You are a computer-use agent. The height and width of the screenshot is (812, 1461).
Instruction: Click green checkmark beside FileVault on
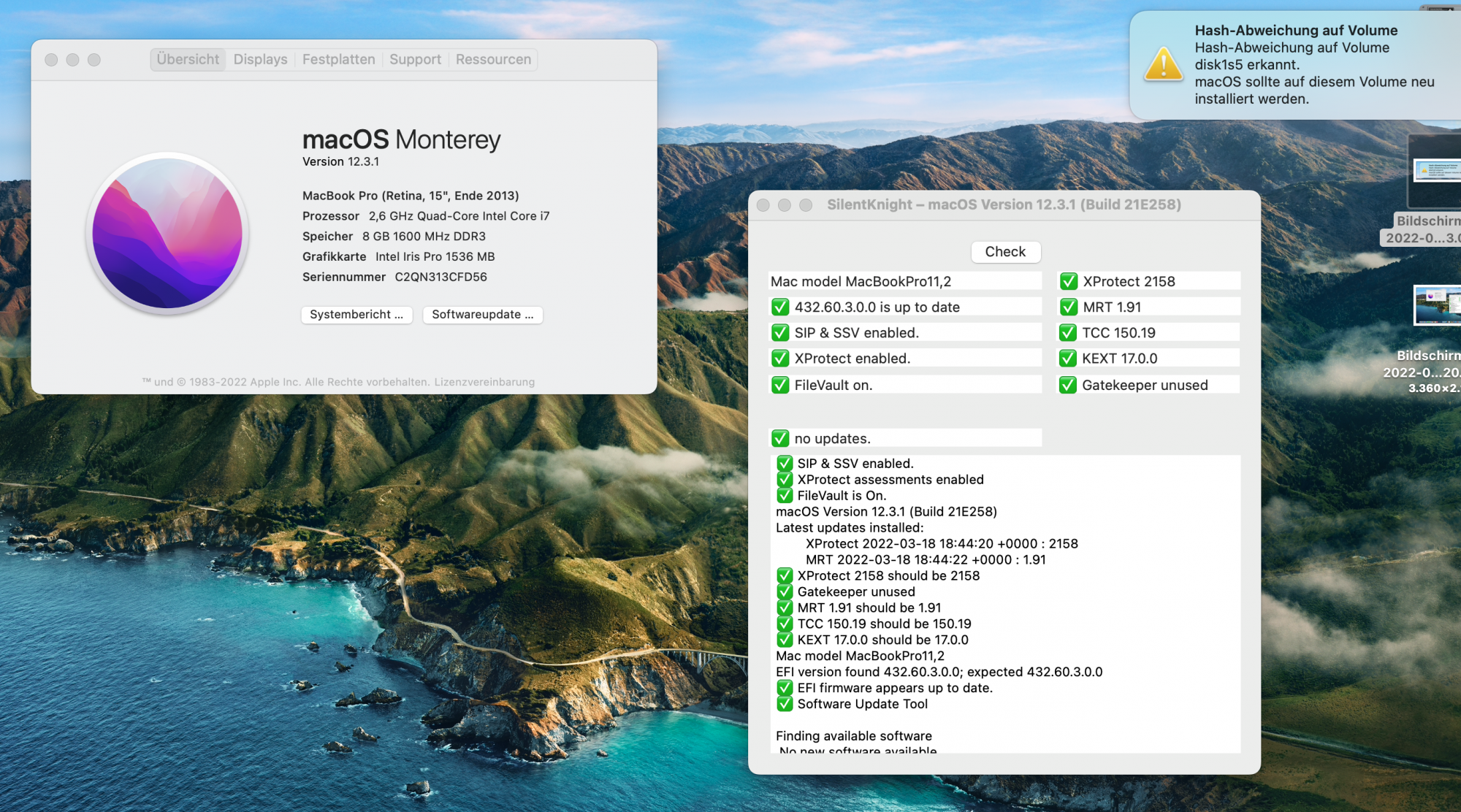click(x=780, y=385)
